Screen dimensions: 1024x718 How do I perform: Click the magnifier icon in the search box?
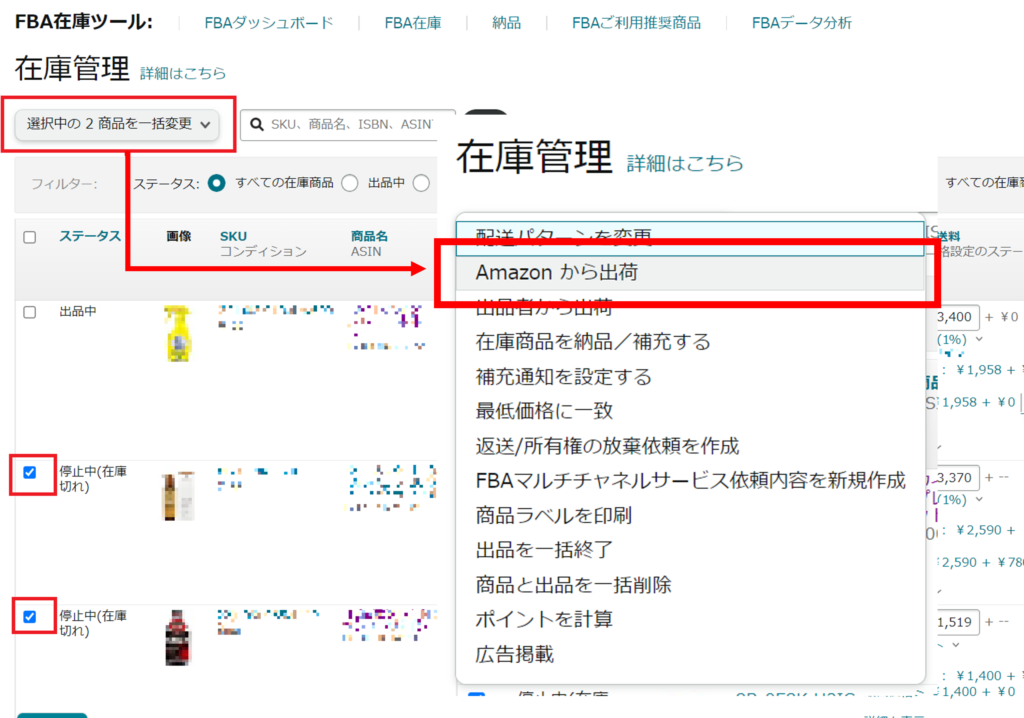[257, 124]
